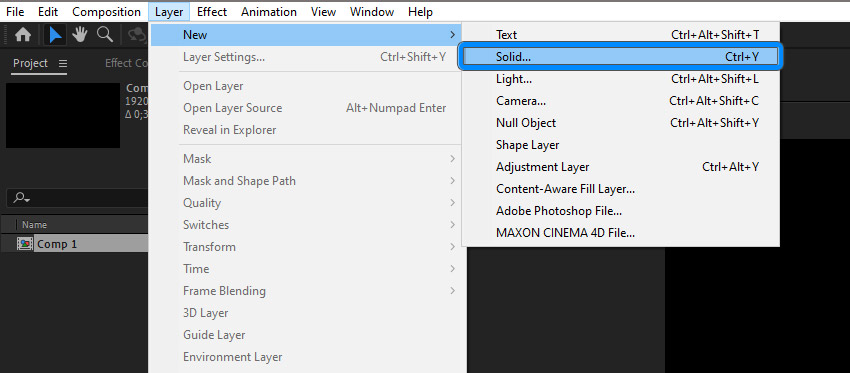Open the File menu
Screen dimensions: 850x373
[15, 11]
